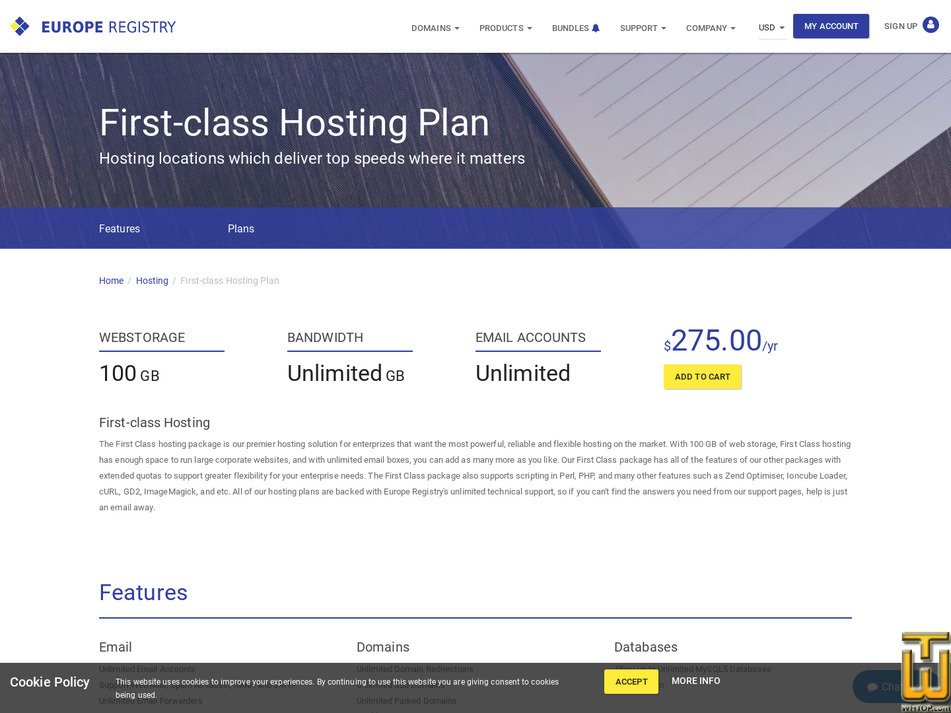Screen dimensions: 951x713
Task: Go to Home breadcrumb link
Action: point(111,281)
